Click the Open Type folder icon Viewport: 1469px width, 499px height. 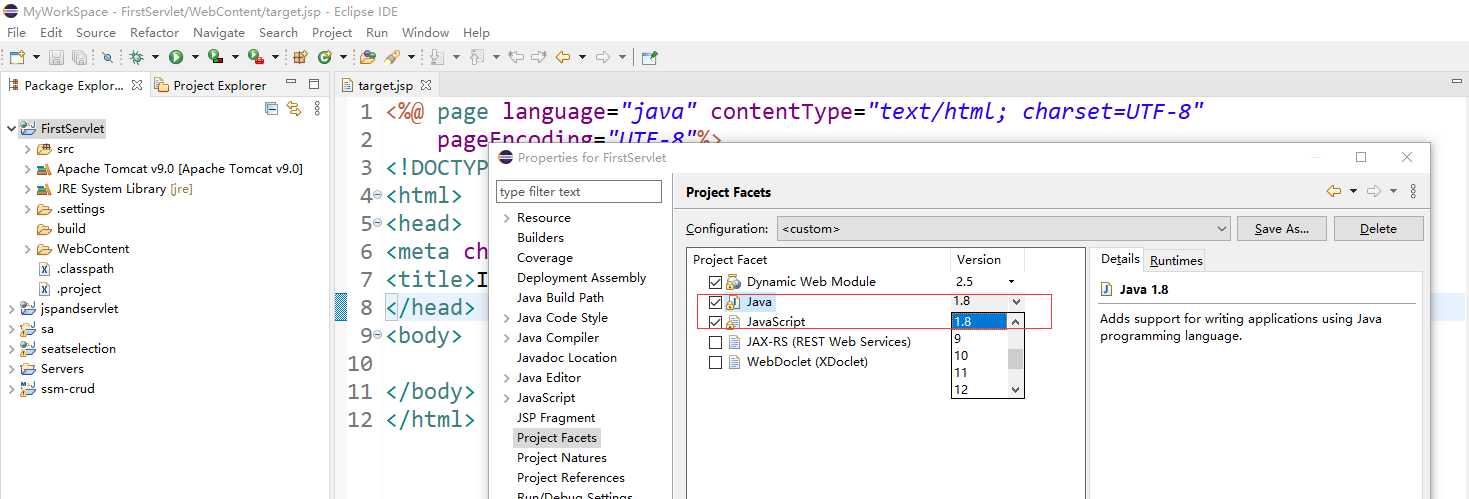click(368, 57)
